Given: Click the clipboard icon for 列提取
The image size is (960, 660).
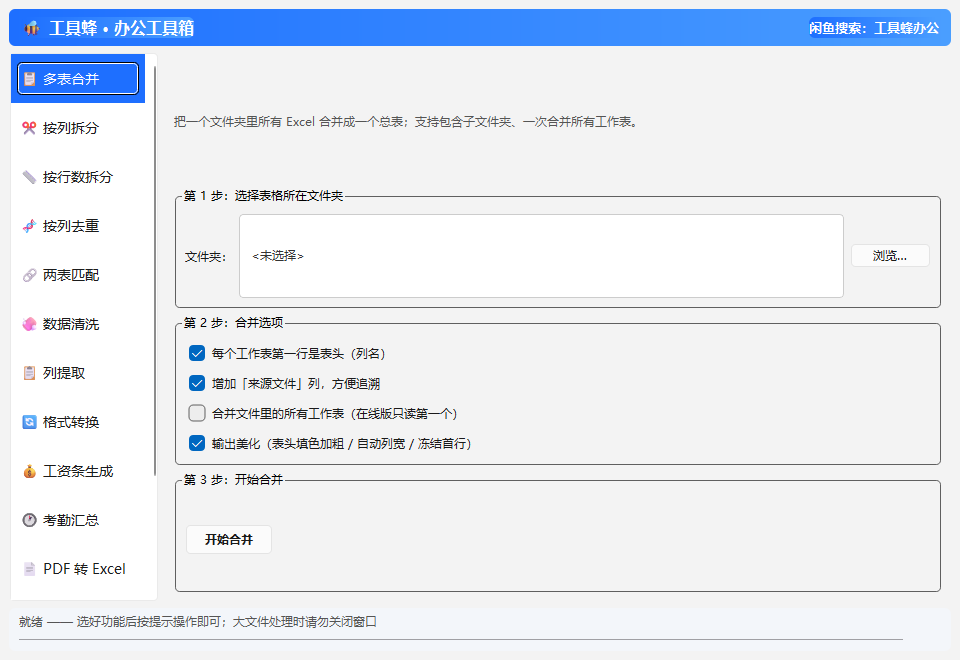Looking at the screenshot, I should (29, 373).
